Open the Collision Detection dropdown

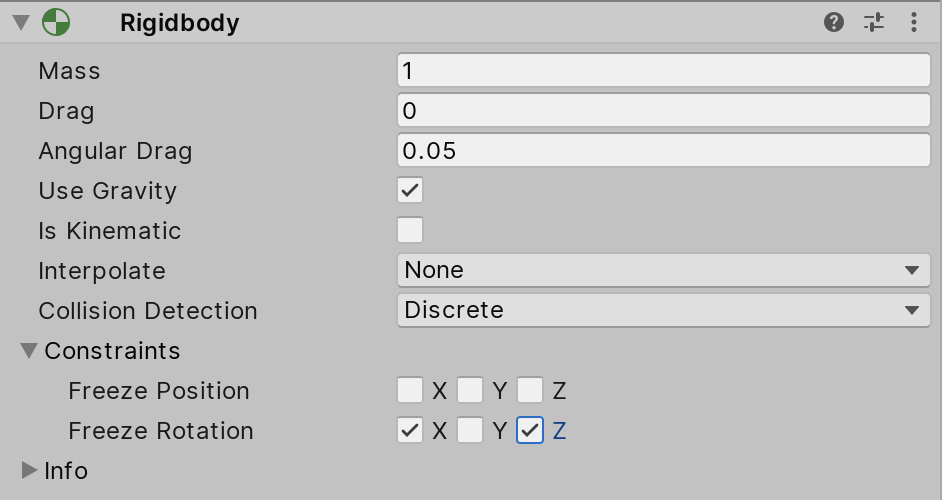click(663, 310)
